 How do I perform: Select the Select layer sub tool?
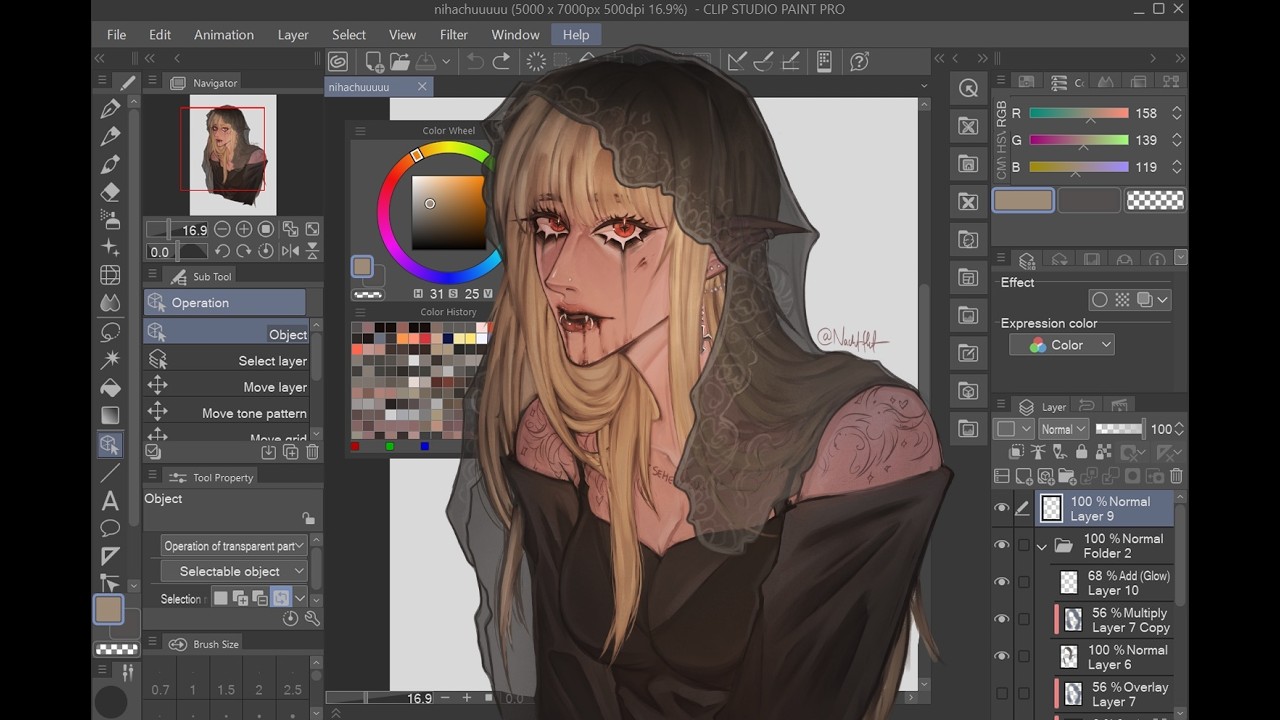click(x=227, y=361)
